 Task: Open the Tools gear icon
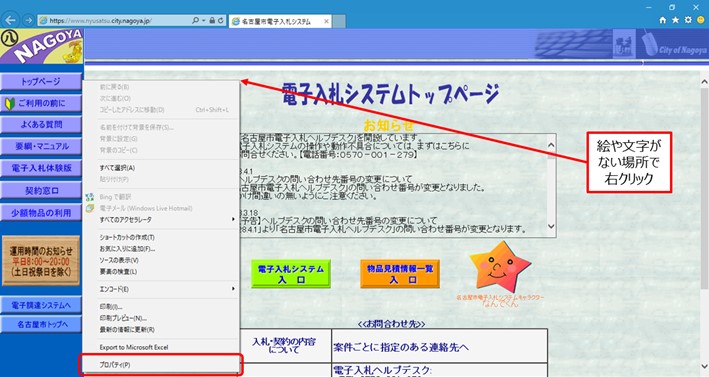[688, 20]
